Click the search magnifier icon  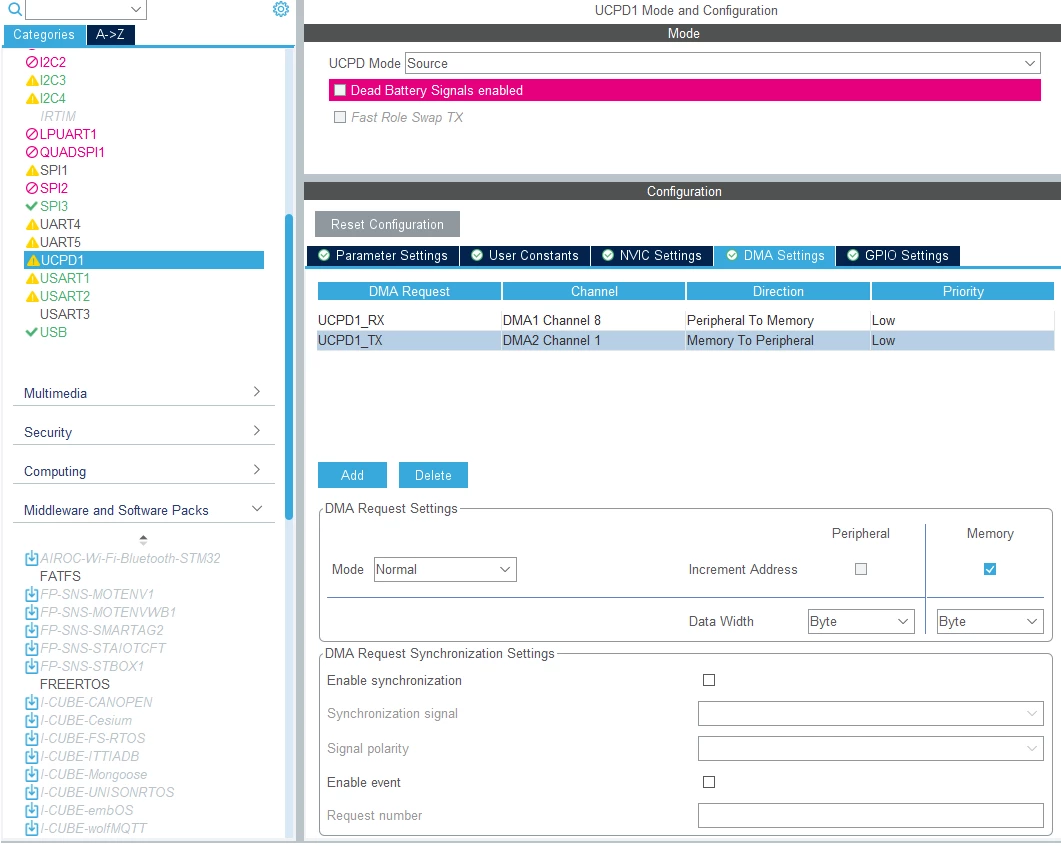pyautogui.click(x=14, y=9)
